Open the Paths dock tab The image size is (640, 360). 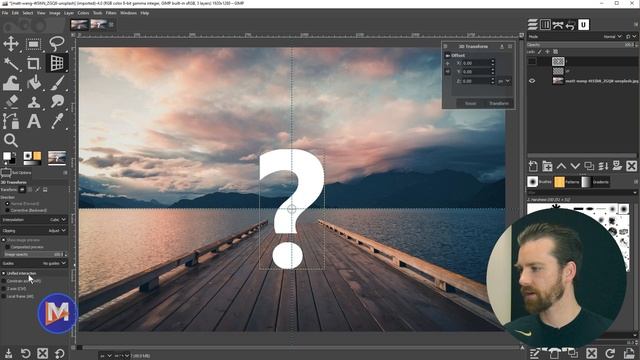(558, 25)
